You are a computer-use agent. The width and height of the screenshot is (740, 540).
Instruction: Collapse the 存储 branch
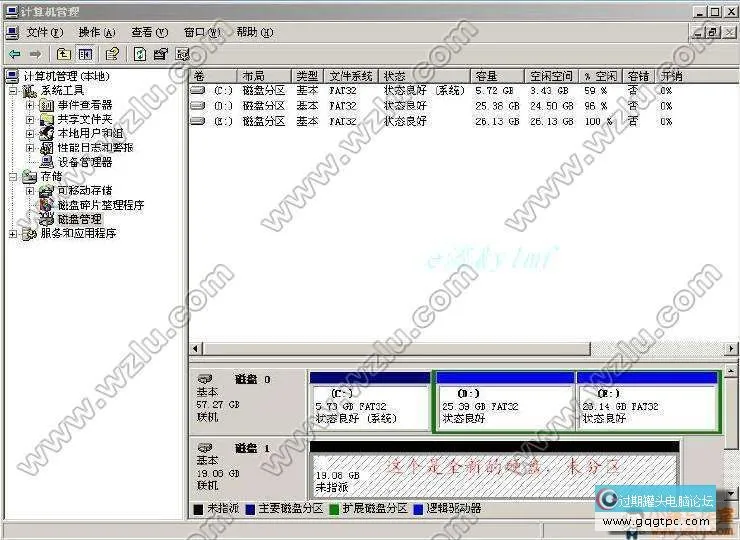tap(13, 177)
